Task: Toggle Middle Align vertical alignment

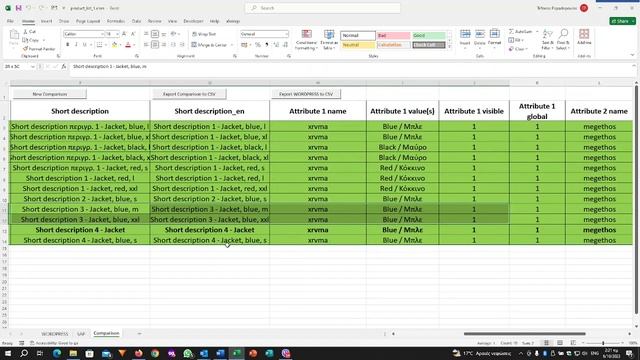Action: 155,34
